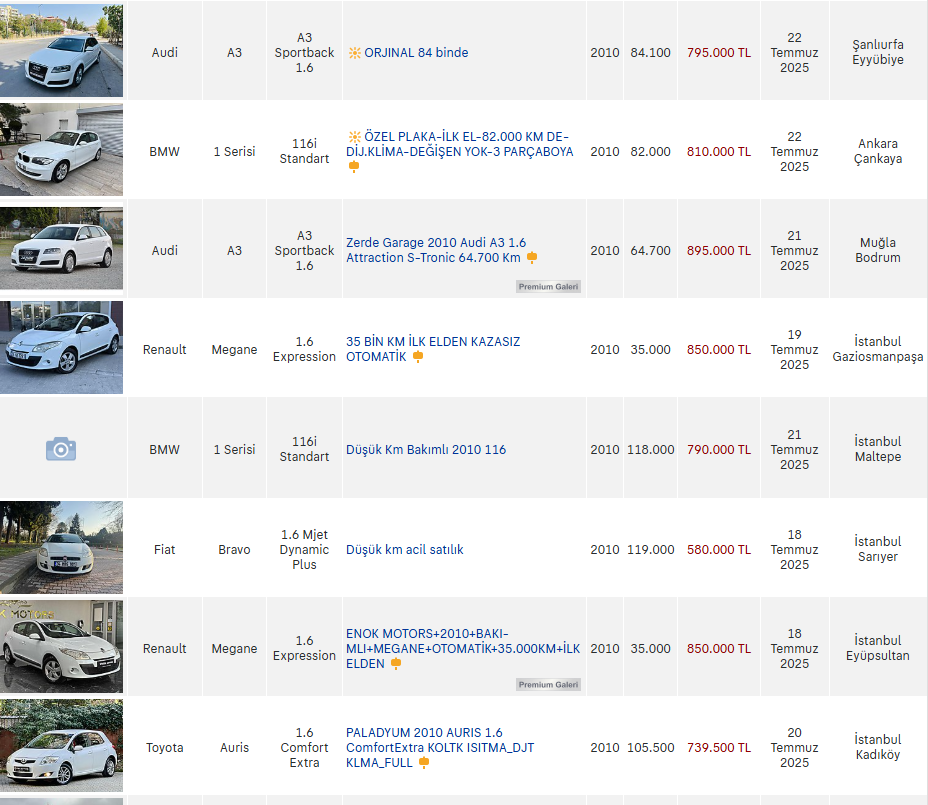Click the orange badge icon after ENOK MOTORS title

(x=396, y=664)
